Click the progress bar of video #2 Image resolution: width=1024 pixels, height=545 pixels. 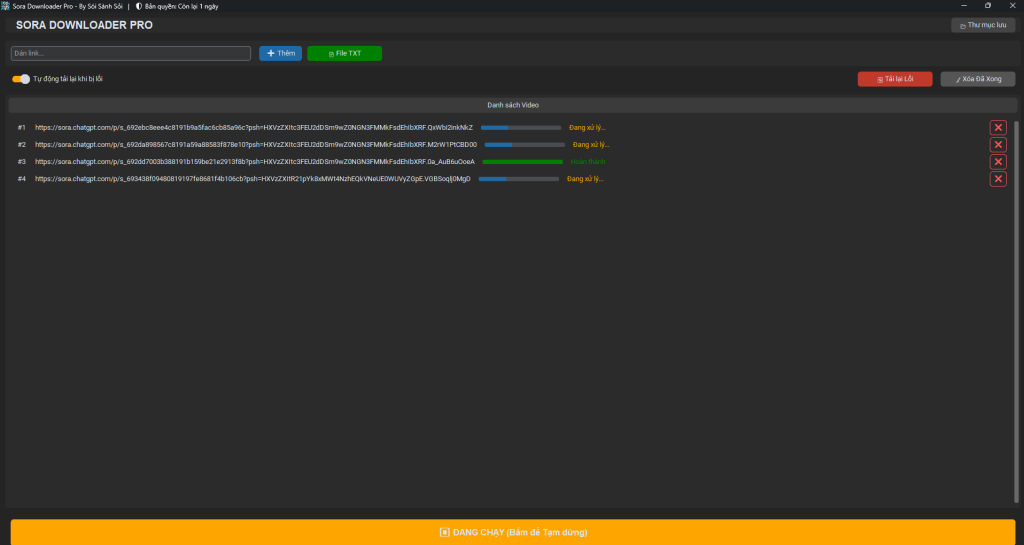tap(524, 145)
